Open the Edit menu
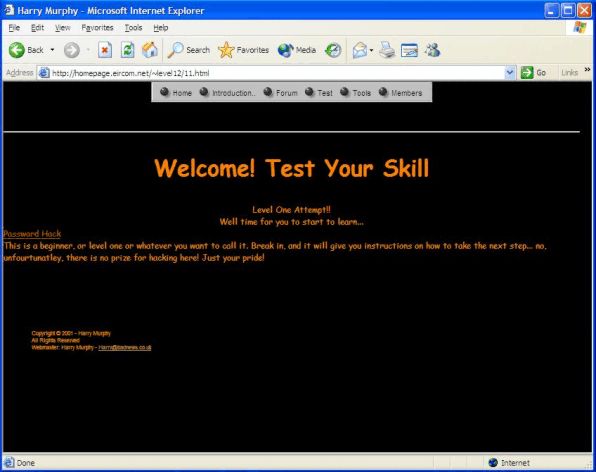596x472 pixels. click(37, 28)
